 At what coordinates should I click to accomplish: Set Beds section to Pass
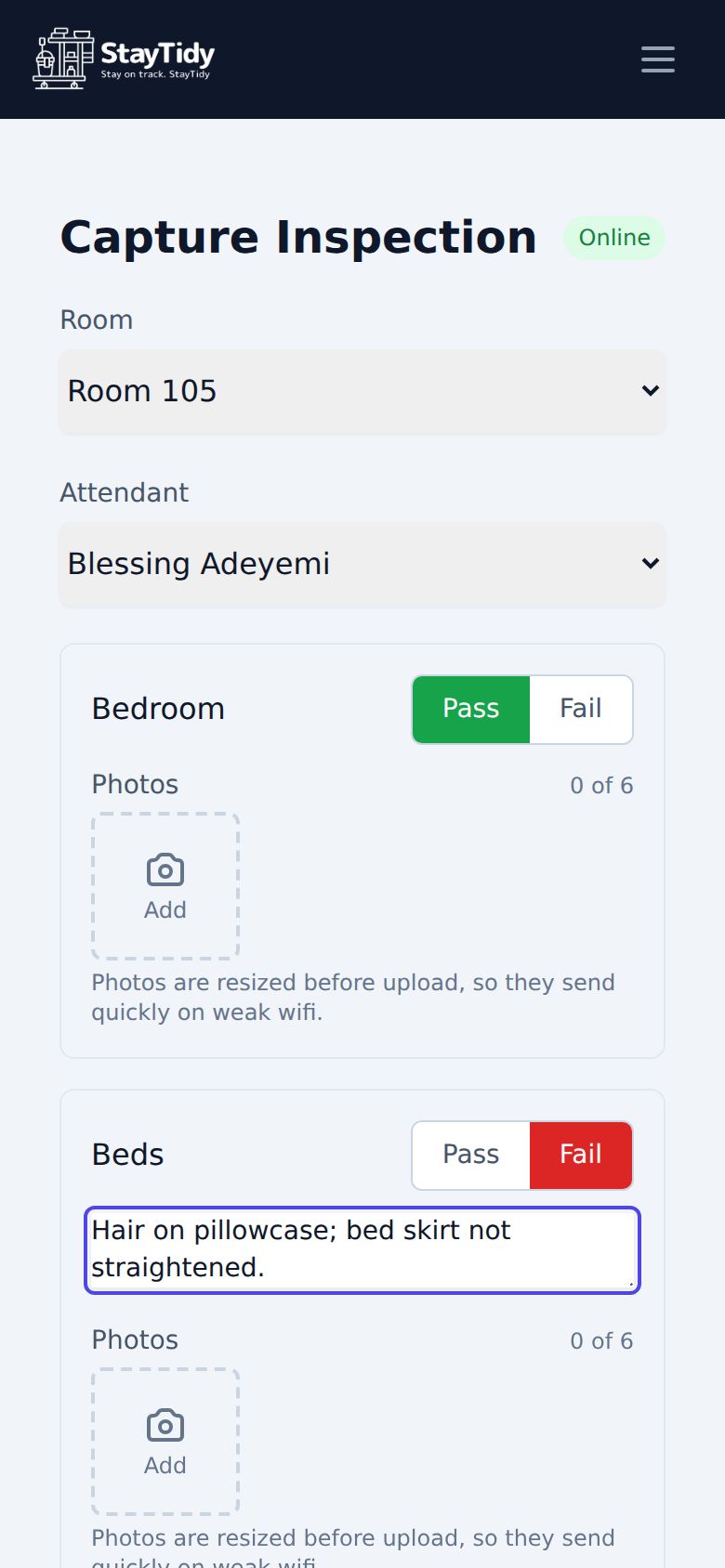(x=471, y=1155)
